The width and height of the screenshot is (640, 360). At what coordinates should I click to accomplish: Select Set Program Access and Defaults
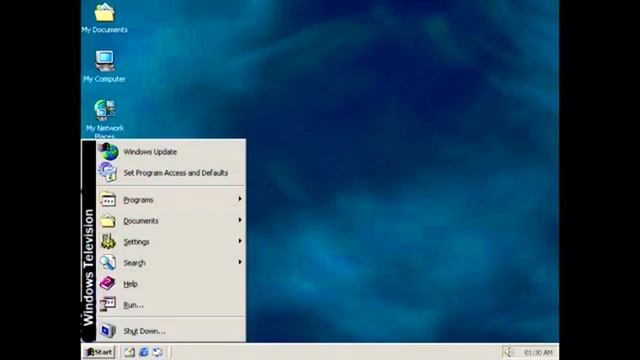pos(171,173)
